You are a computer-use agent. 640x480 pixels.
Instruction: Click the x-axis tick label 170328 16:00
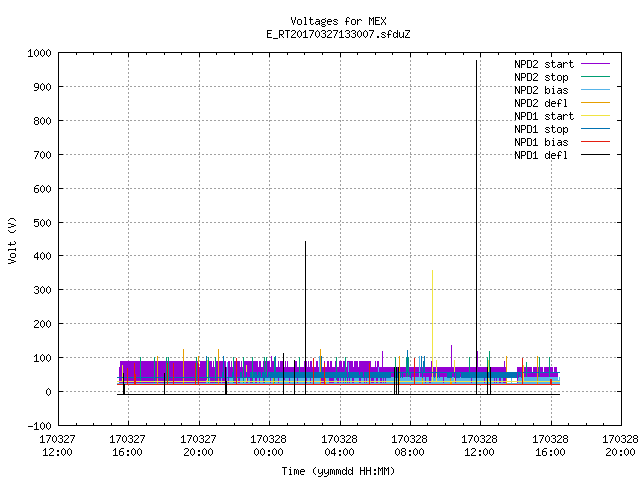point(550,446)
